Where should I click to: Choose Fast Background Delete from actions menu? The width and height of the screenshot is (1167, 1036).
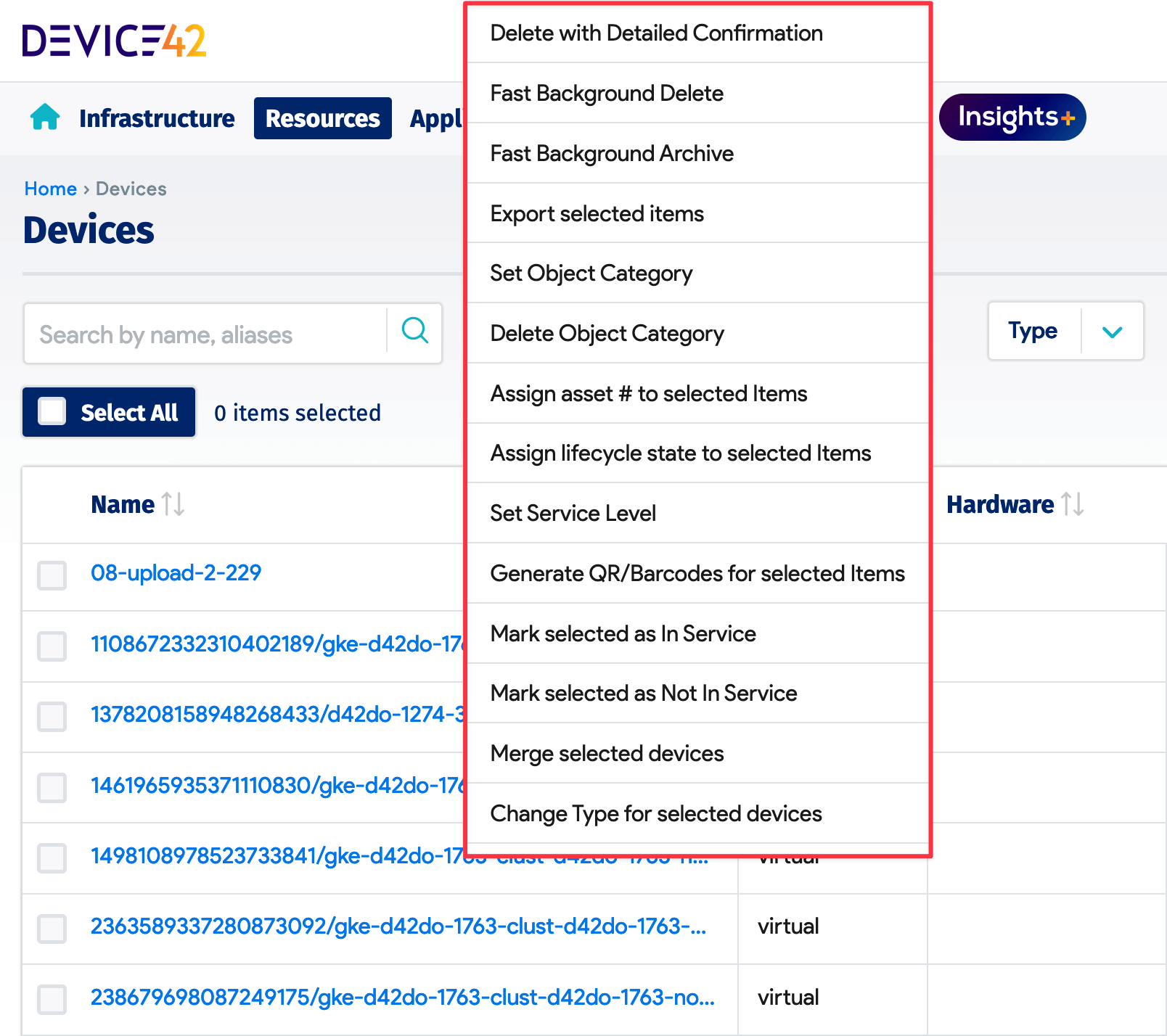[x=607, y=94]
